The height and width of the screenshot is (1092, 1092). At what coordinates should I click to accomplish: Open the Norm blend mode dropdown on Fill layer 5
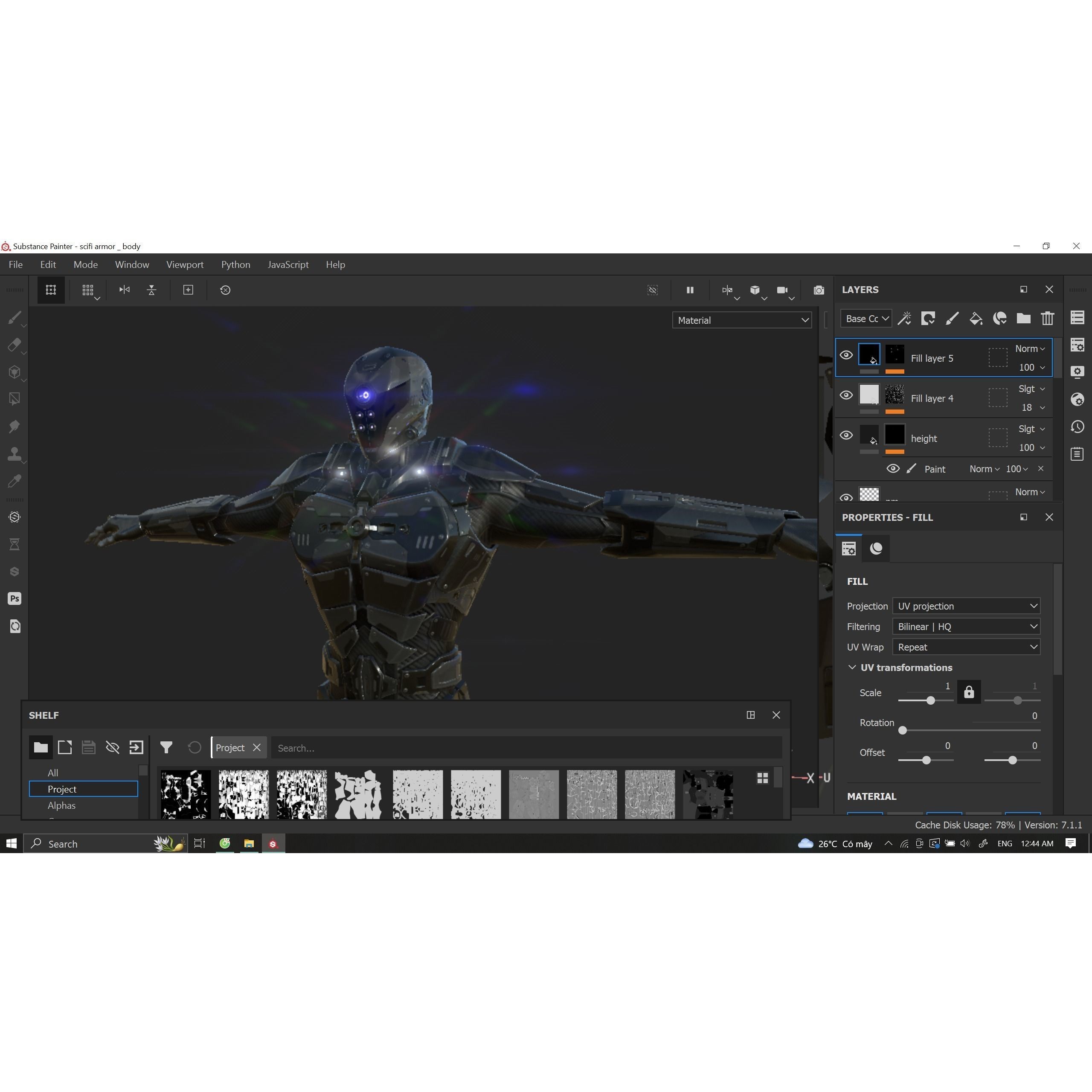pos(1030,349)
